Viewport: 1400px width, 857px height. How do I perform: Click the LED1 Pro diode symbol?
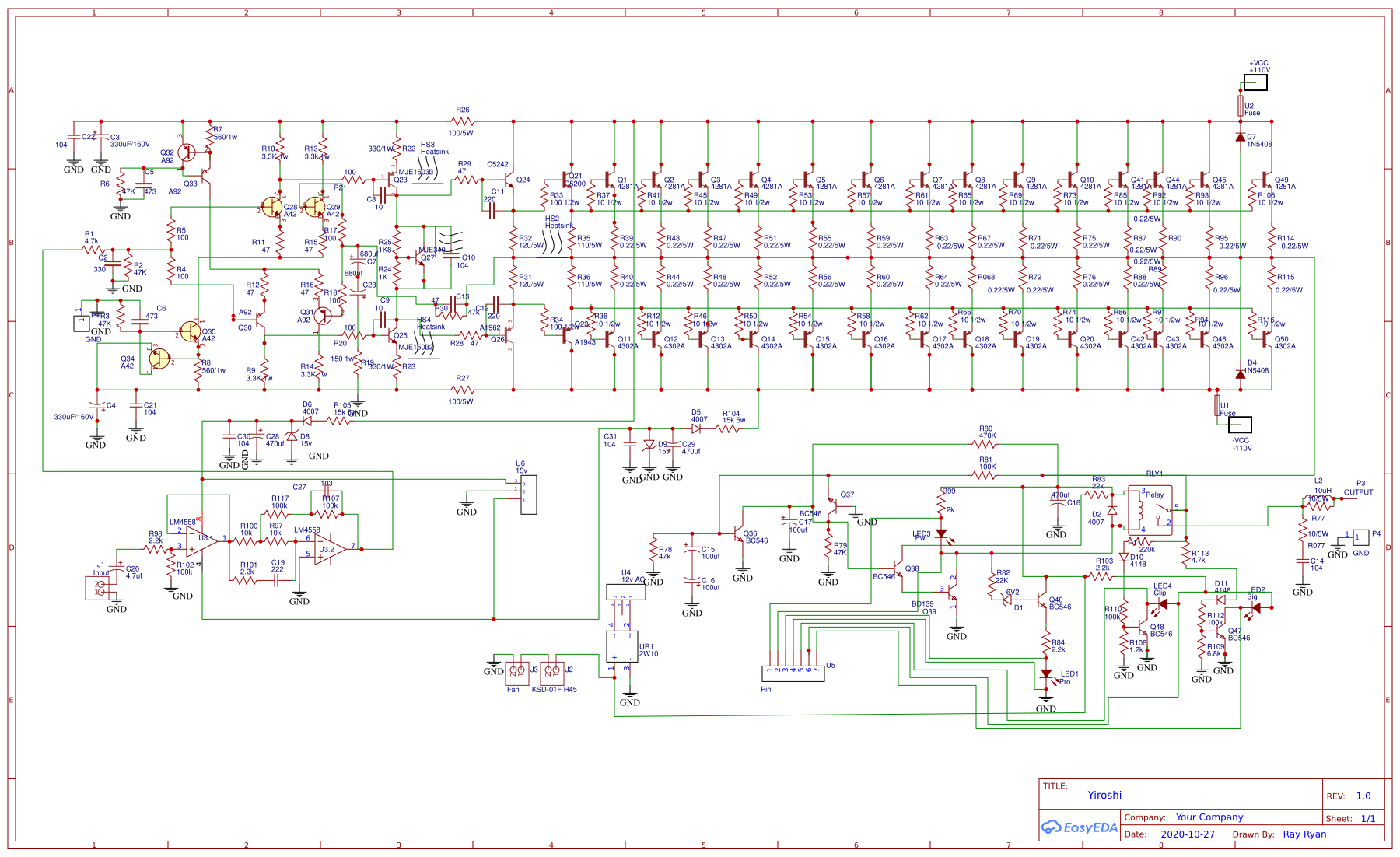coord(1046,674)
